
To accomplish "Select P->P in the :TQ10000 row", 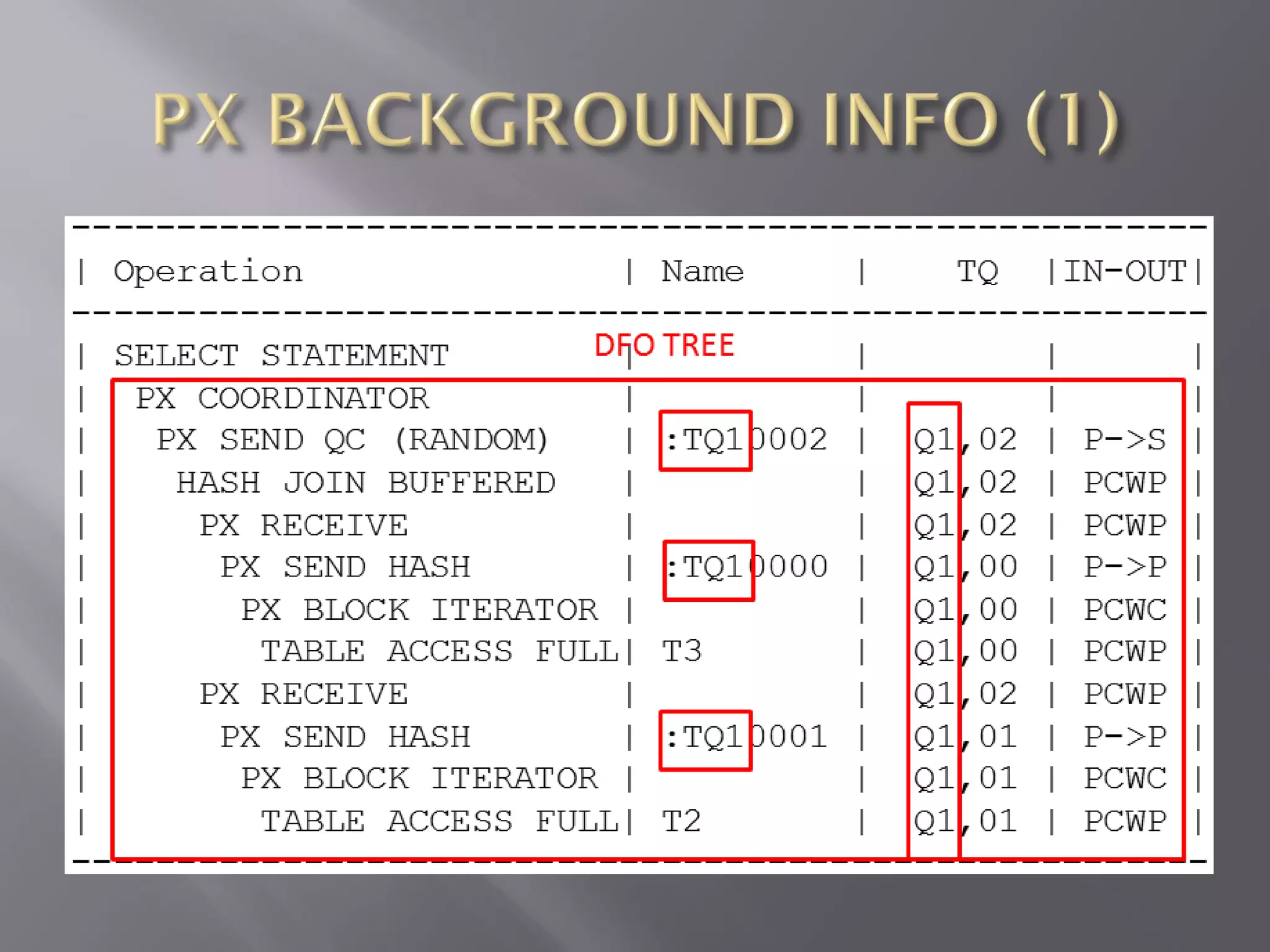I will click(x=1125, y=567).
